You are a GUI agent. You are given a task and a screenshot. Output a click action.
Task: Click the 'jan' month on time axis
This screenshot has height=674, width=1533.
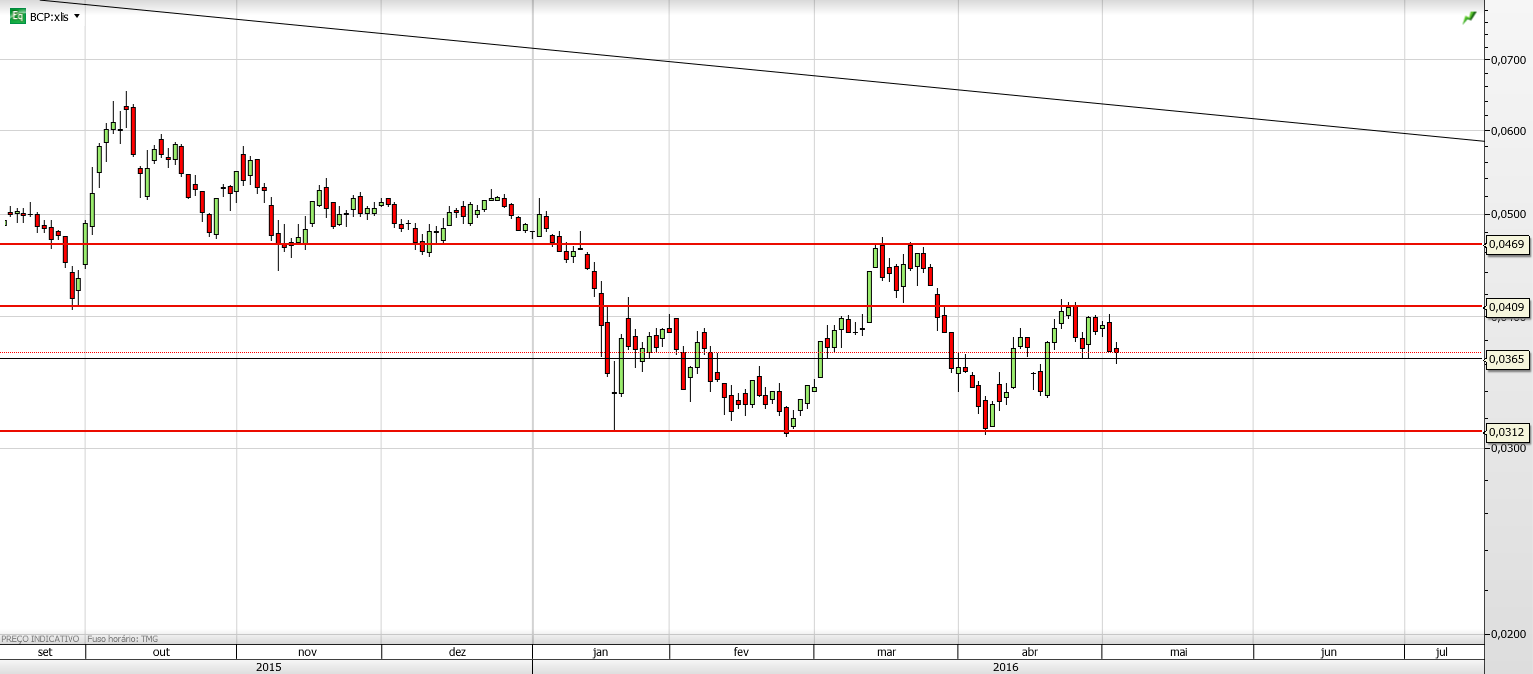pyautogui.click(x=601, y=652)
